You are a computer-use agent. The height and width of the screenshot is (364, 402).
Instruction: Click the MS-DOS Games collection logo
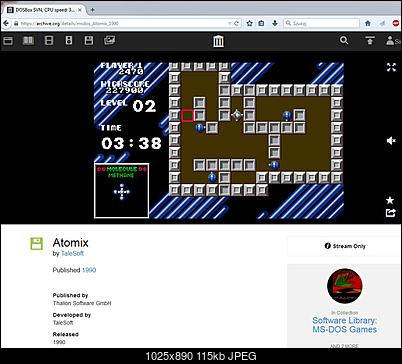345,286
